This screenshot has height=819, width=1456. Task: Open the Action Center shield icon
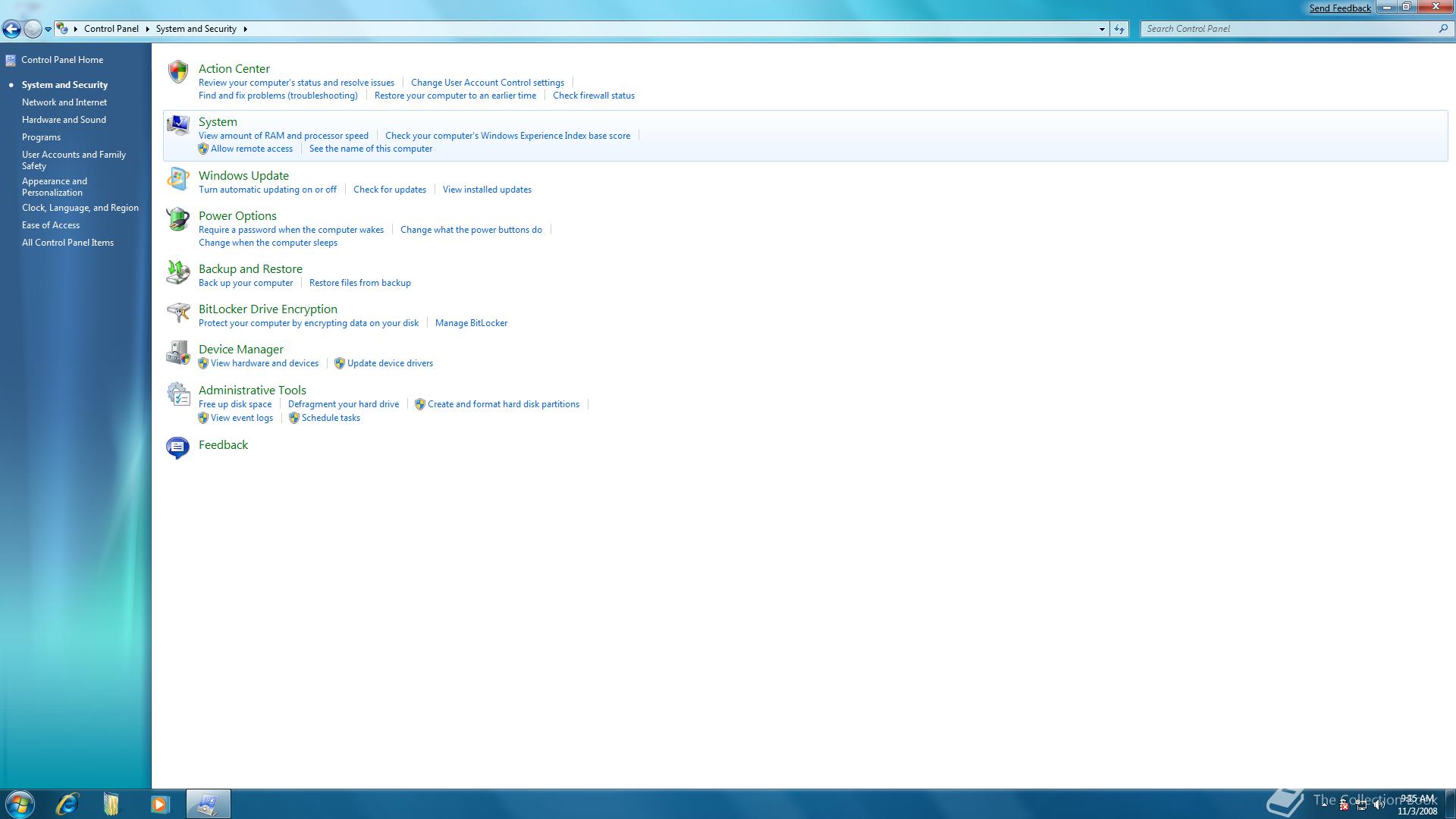pos(178,72)
